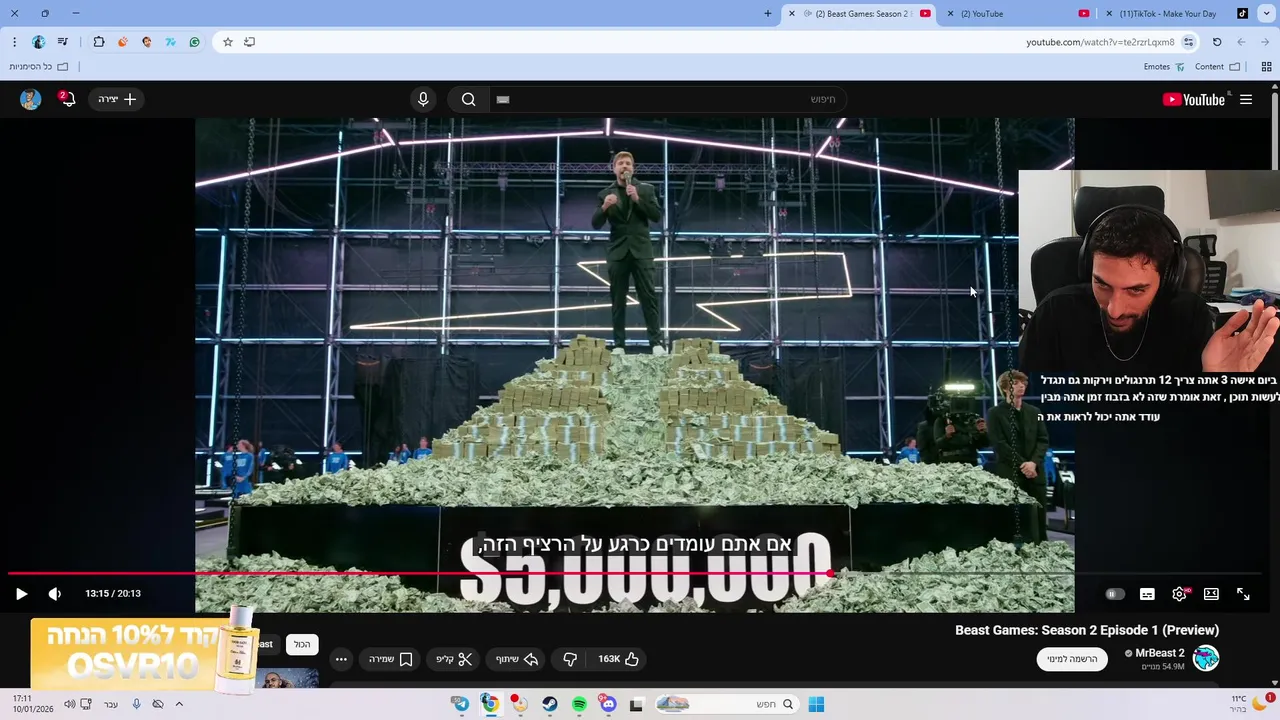Open the extensions puzzle icon
1280x720 pixels.
point(99,42)
